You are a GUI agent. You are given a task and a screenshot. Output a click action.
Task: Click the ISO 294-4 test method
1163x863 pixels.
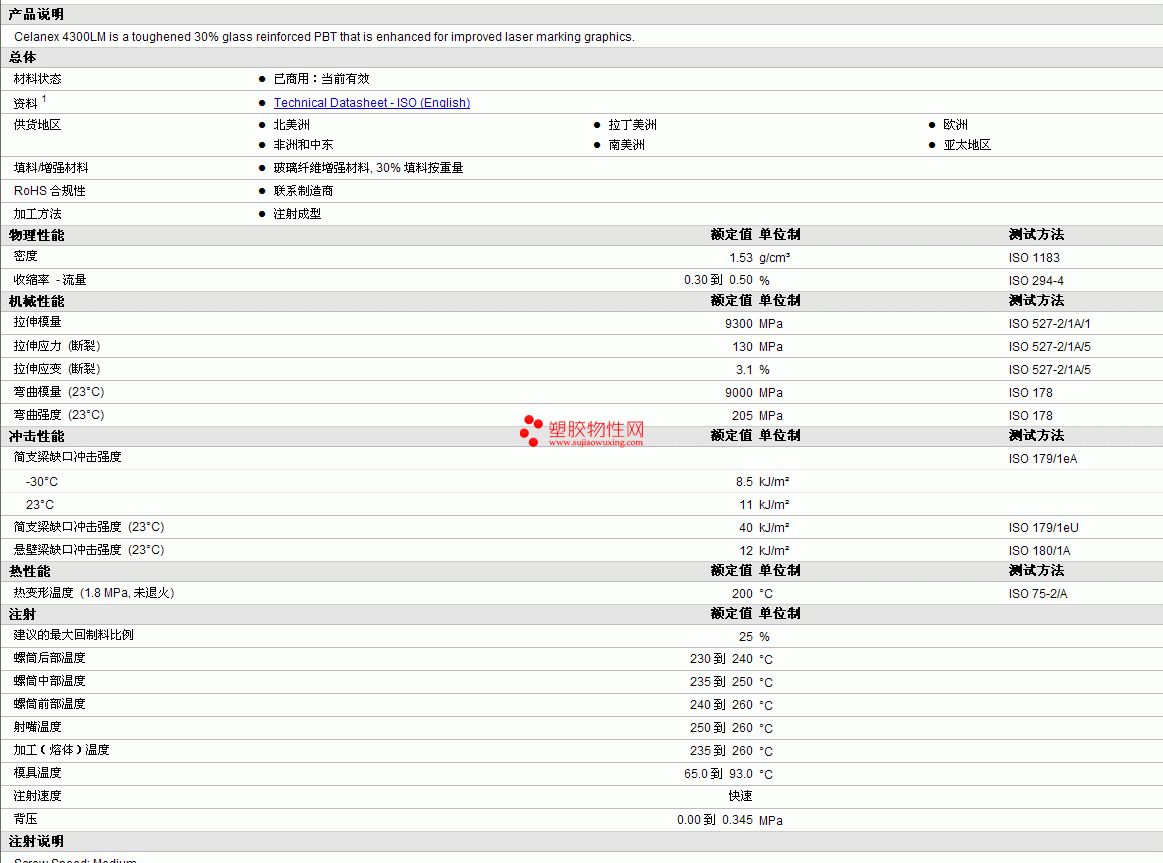pyautogui.click(x=1036, y=280)
